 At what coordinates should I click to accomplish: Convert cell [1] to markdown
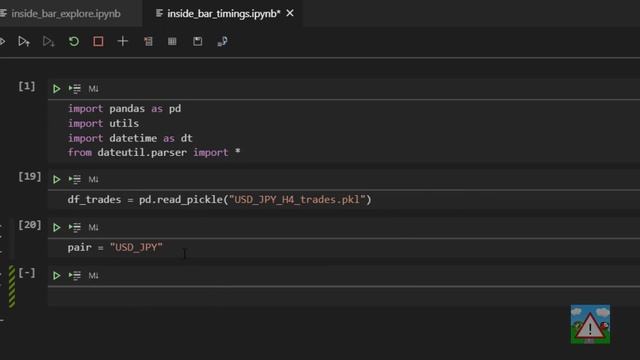(x=93, y=89)
